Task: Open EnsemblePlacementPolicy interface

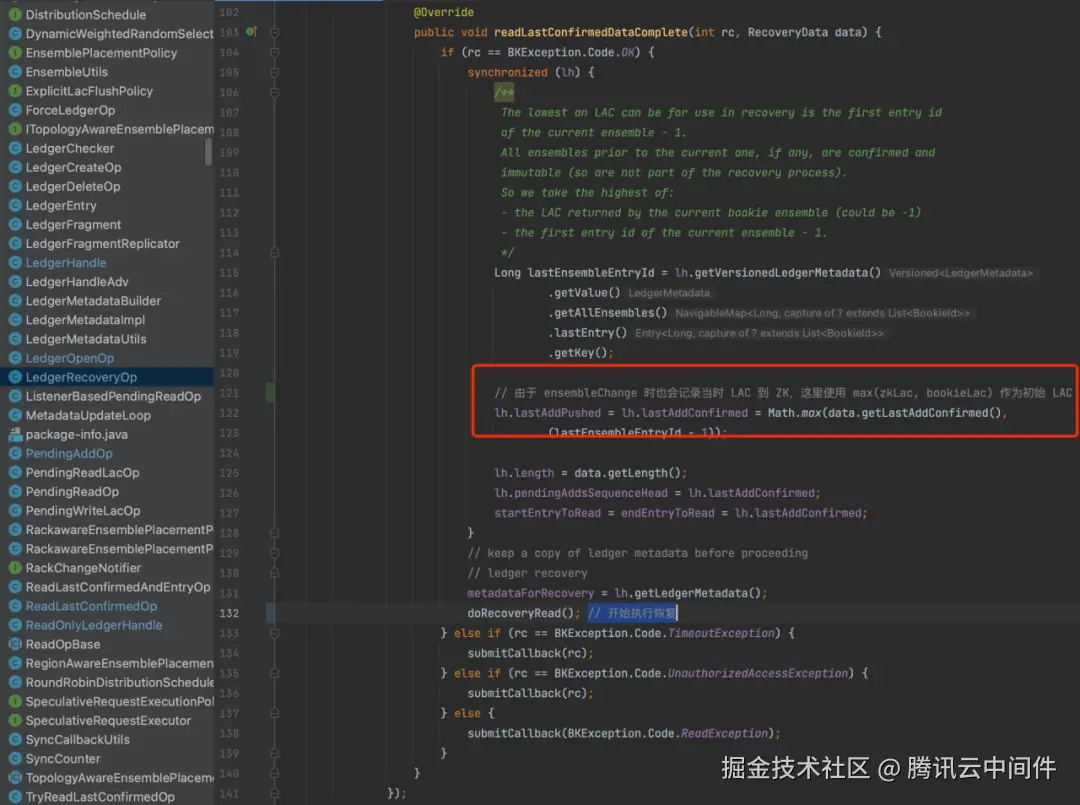Action: [x=101, y=53]
